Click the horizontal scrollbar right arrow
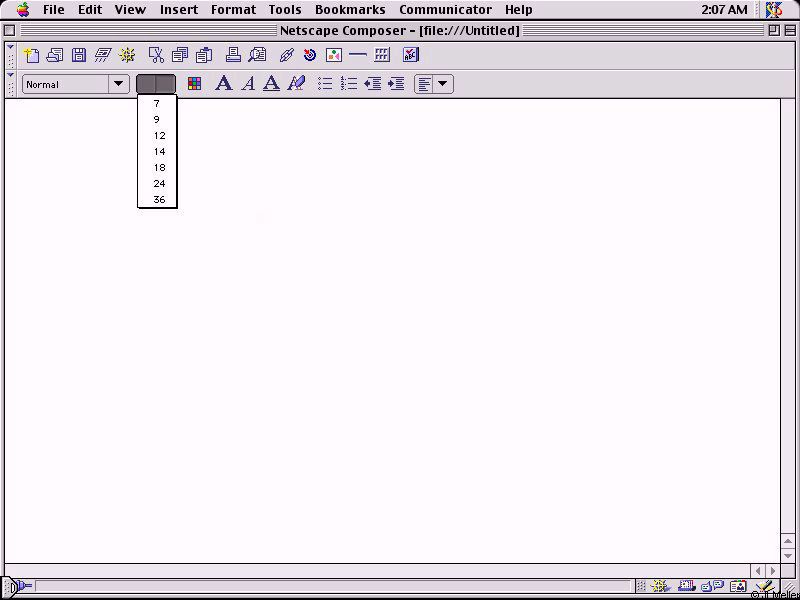 (773, 570)
